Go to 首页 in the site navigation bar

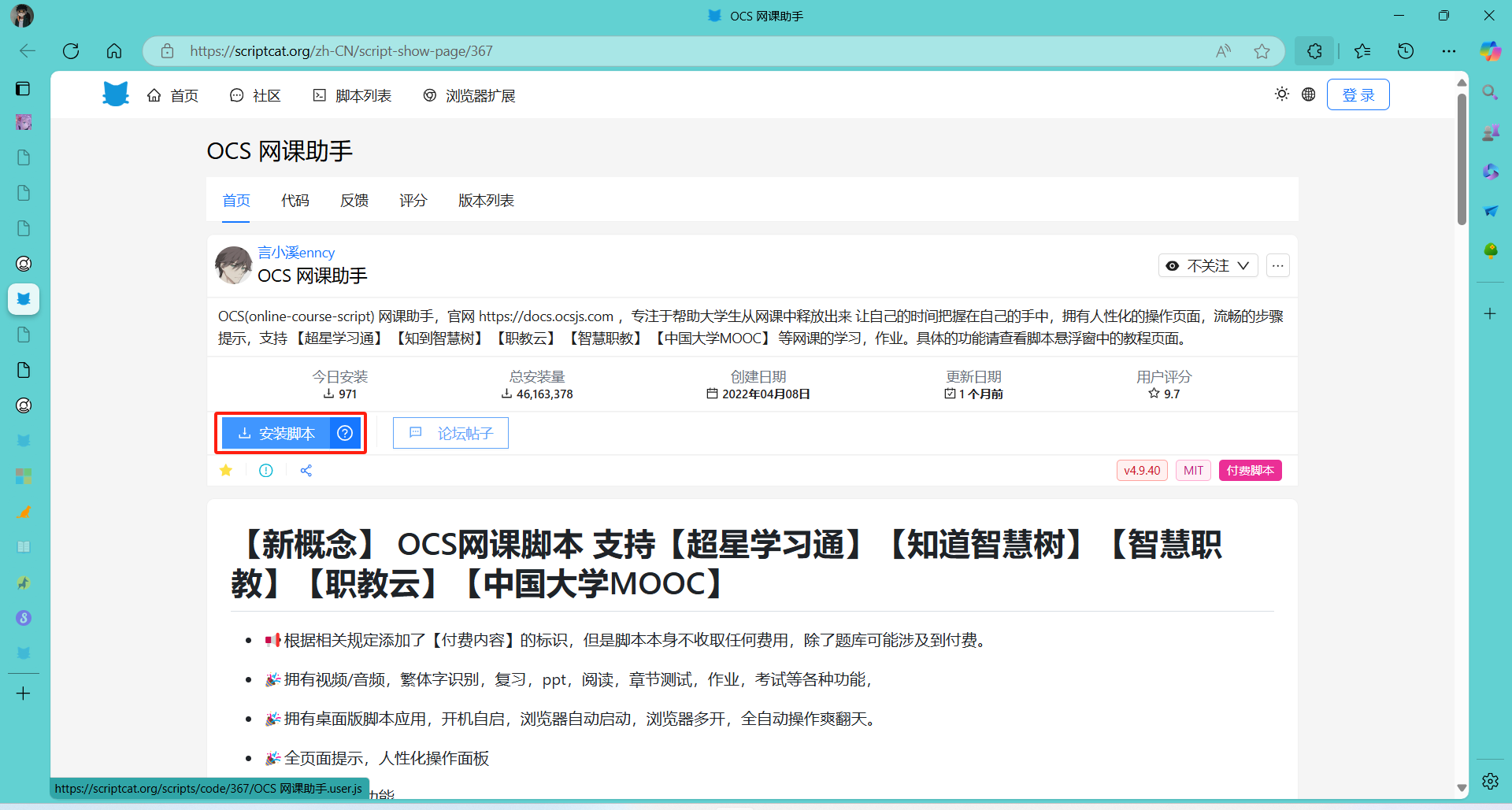pos(173,95)
